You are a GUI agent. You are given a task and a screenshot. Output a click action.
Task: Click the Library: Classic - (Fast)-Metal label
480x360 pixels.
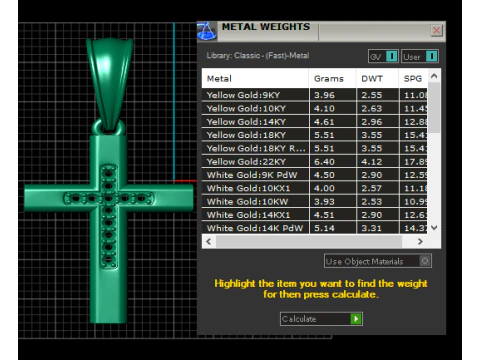[258, 56]
